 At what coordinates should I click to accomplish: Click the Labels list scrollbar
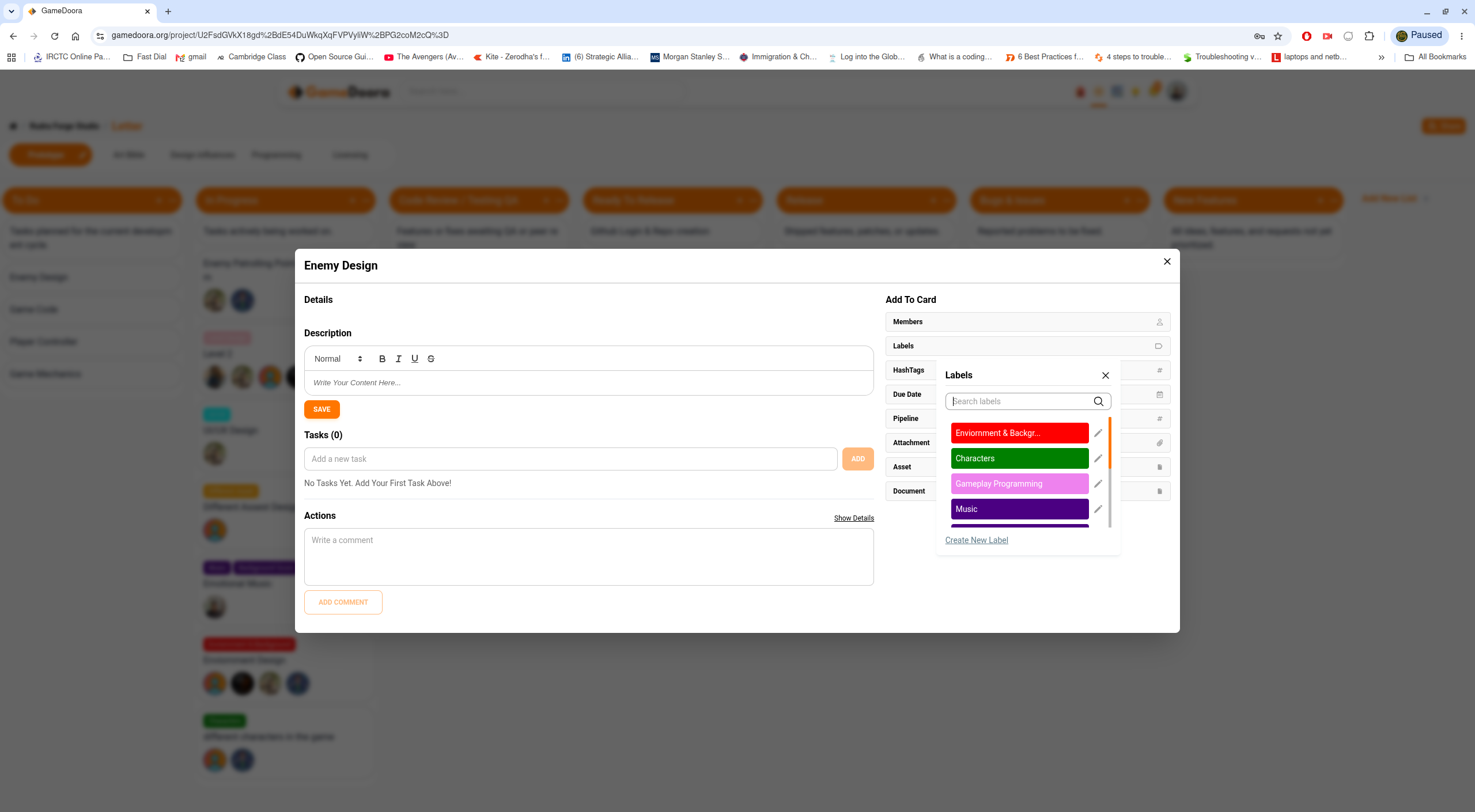click(1109, 472)
